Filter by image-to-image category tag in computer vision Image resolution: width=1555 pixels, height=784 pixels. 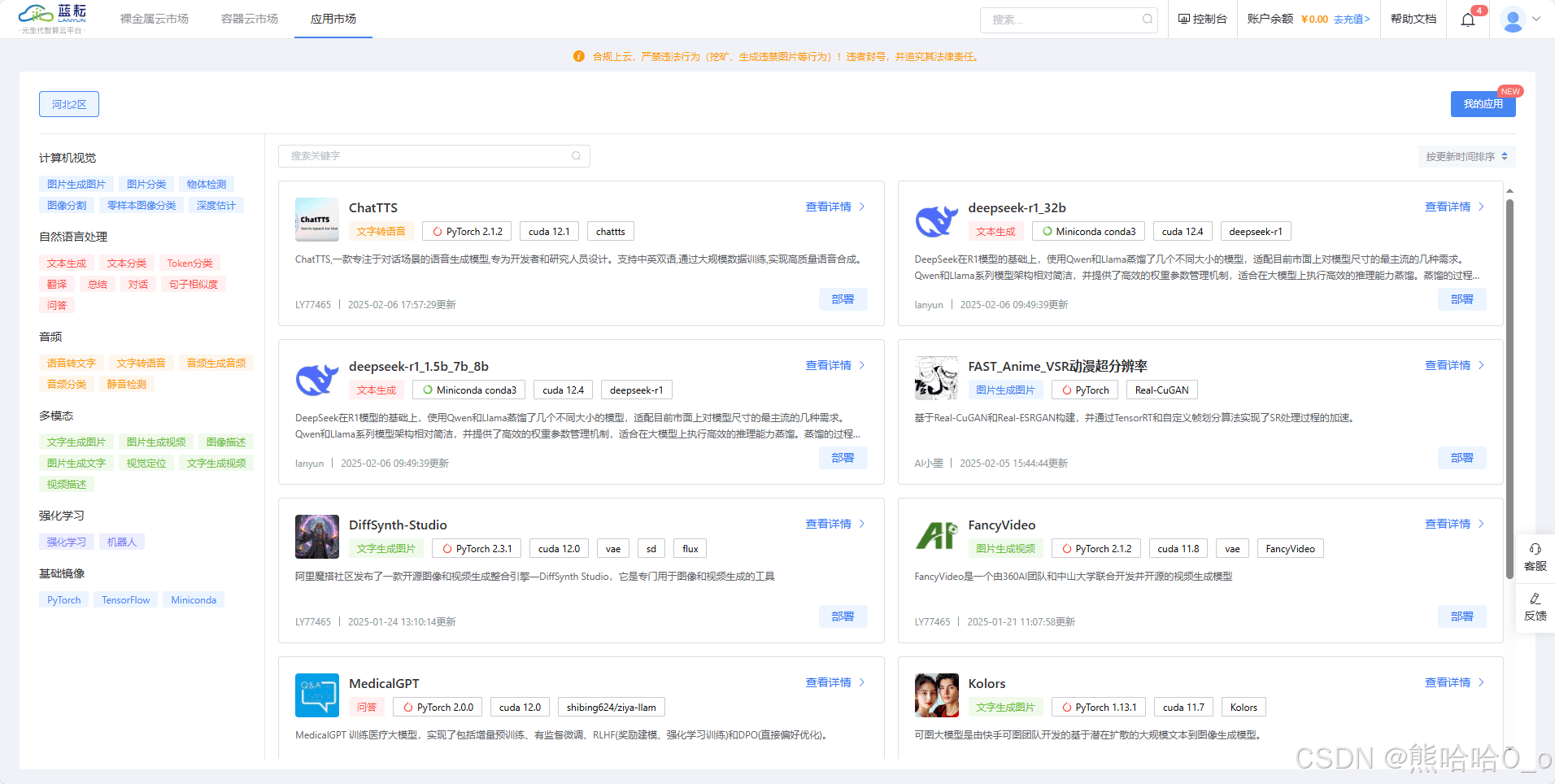76,185
